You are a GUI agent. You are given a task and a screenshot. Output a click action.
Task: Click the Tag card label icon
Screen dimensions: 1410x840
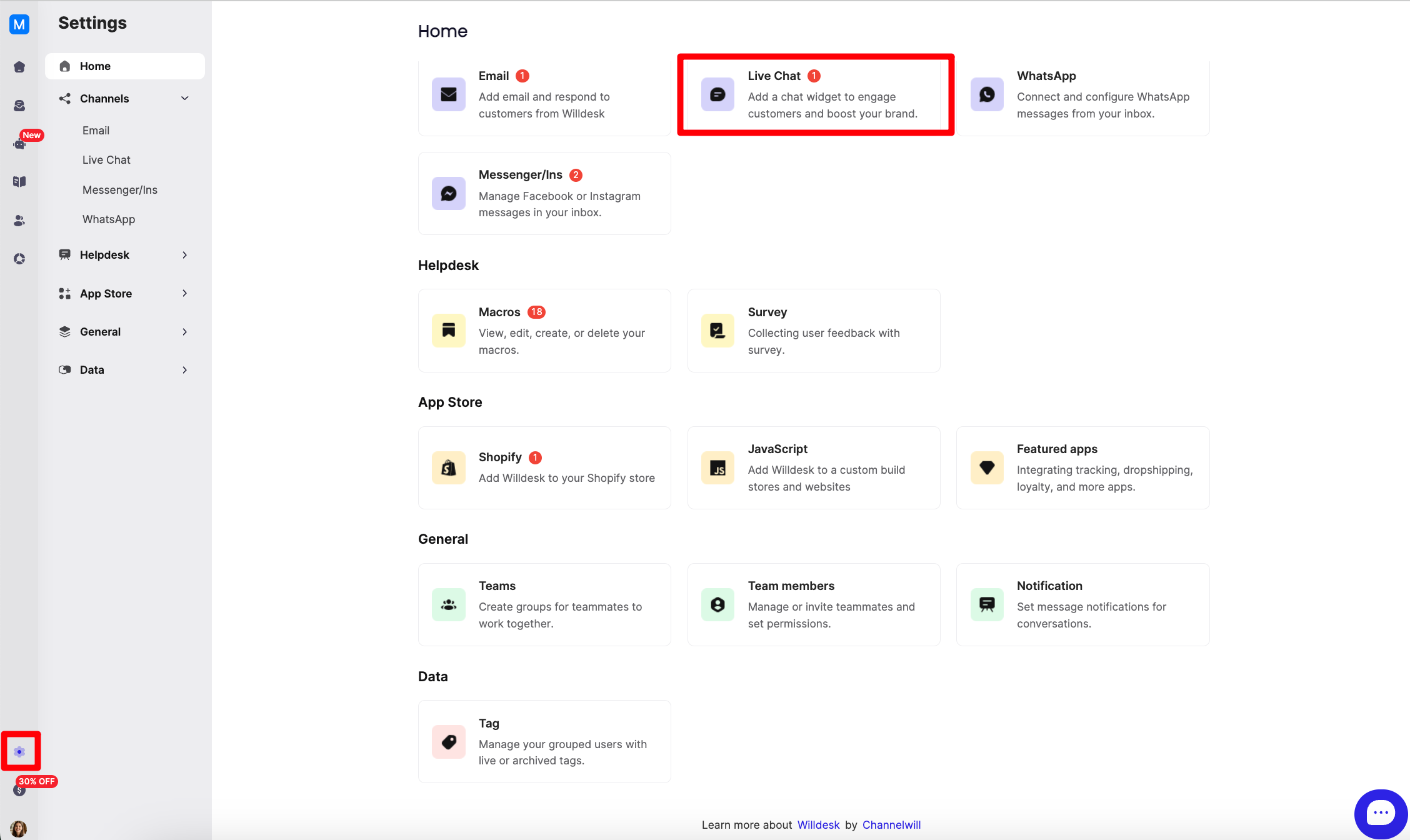click(x=449, y=742)
